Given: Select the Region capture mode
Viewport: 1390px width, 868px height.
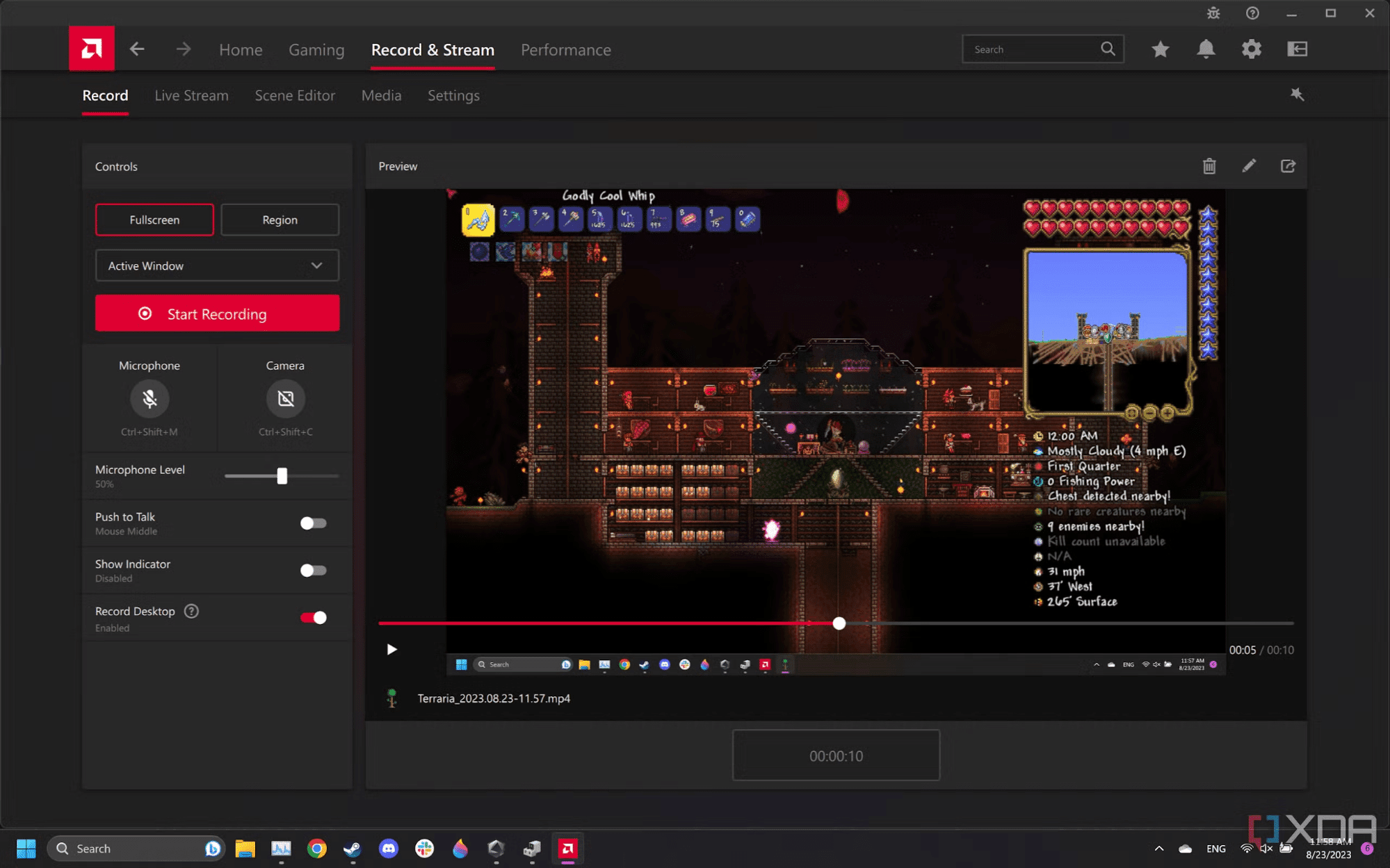Looking at the screenshot, I should (279, 220).
